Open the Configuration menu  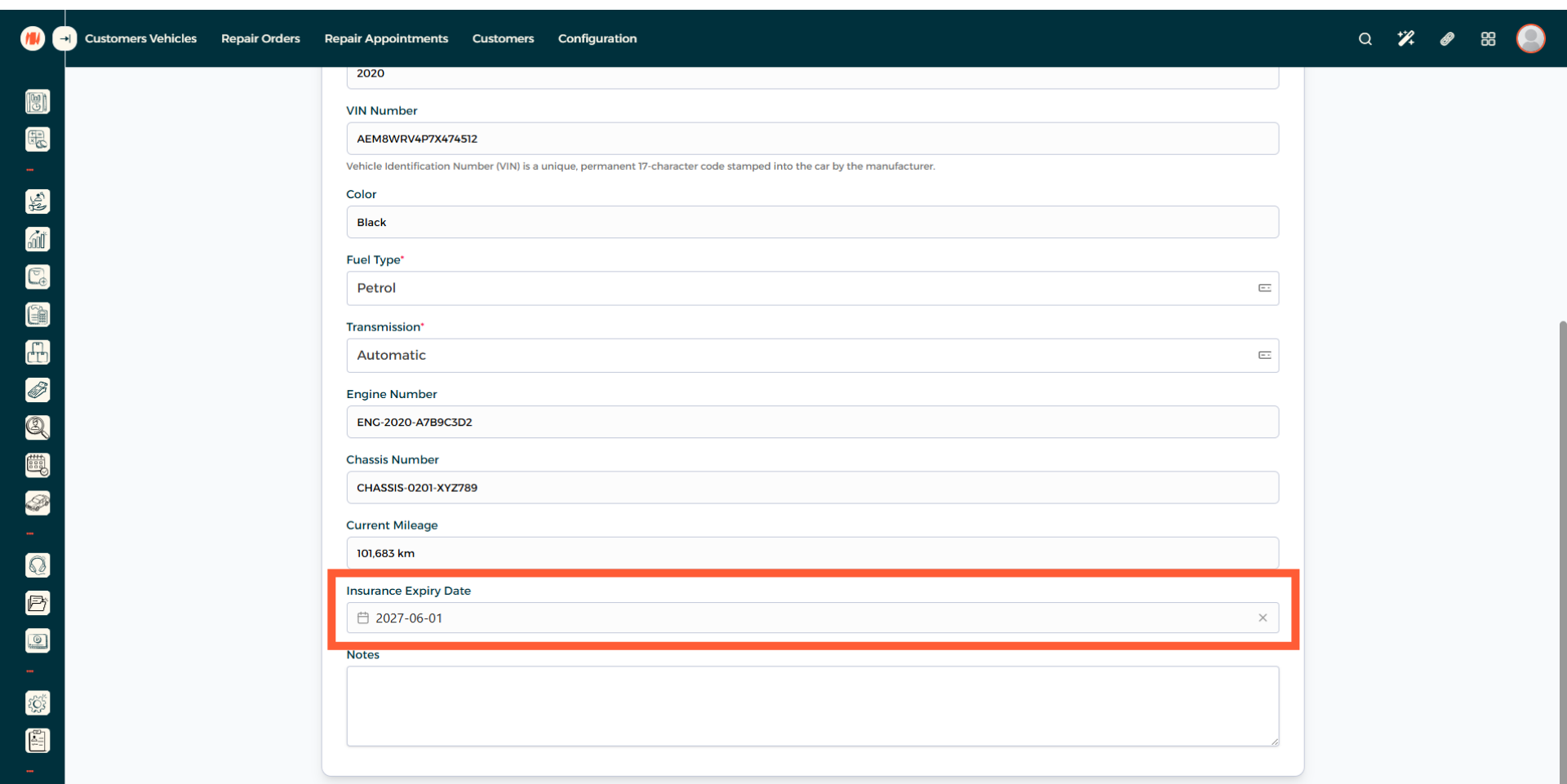597,38
